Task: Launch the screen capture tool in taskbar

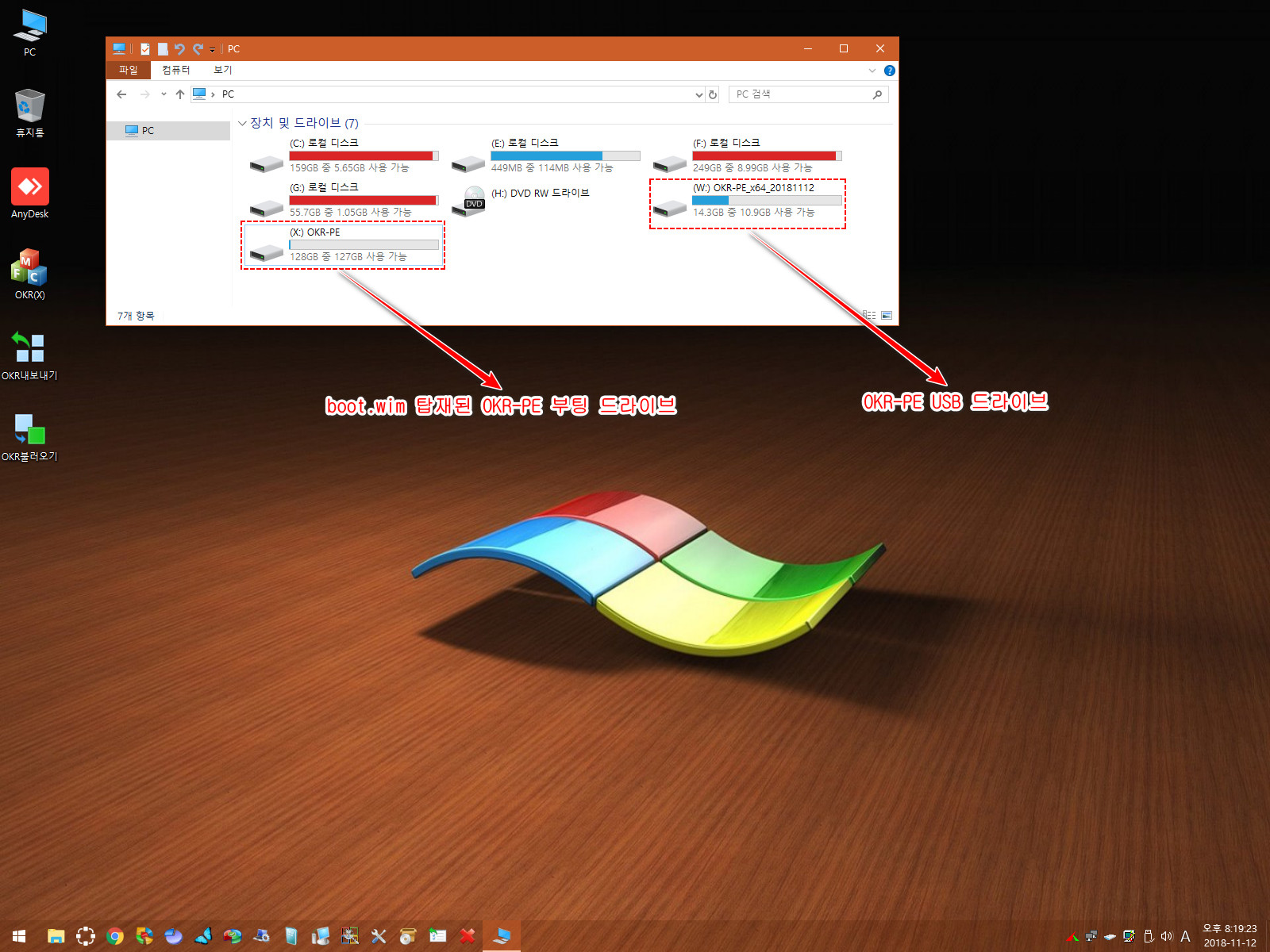Action: (x=86, y=936)
